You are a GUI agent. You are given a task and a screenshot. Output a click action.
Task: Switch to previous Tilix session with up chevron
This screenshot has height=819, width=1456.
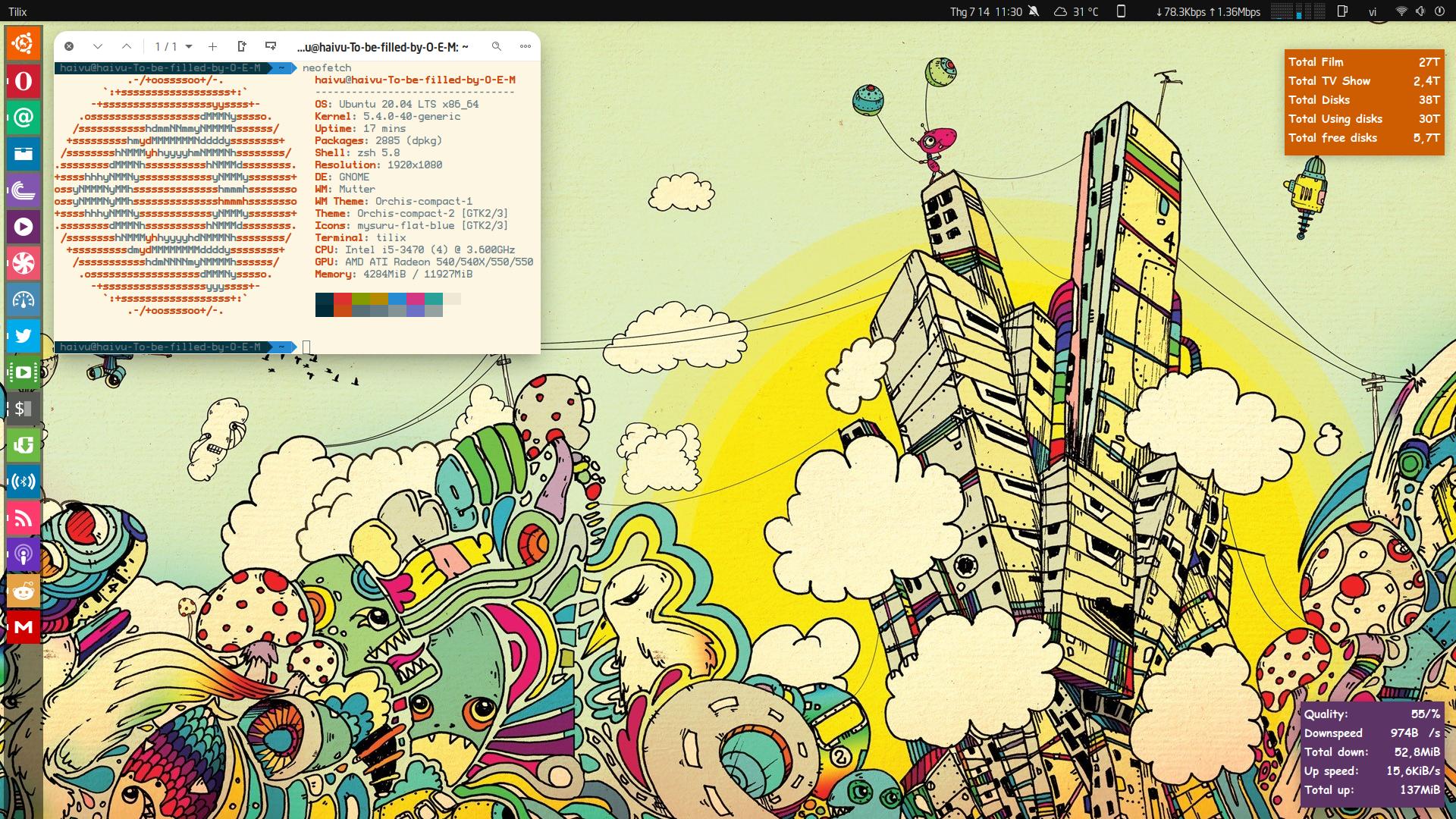[x=127, y=46]
